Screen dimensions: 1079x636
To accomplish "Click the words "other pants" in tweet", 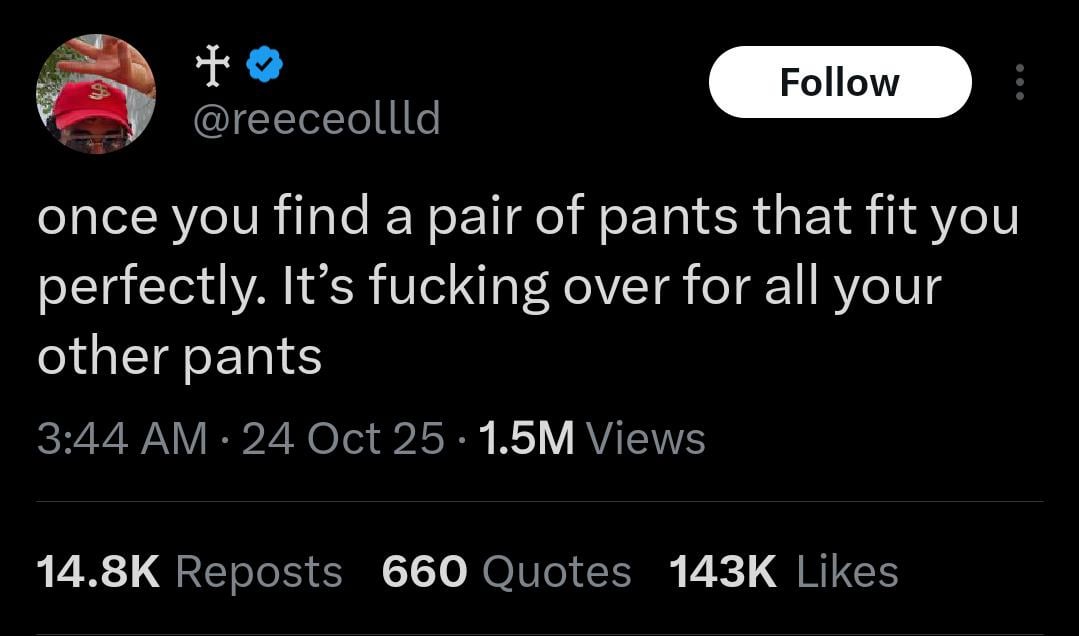I will (180, 356).
